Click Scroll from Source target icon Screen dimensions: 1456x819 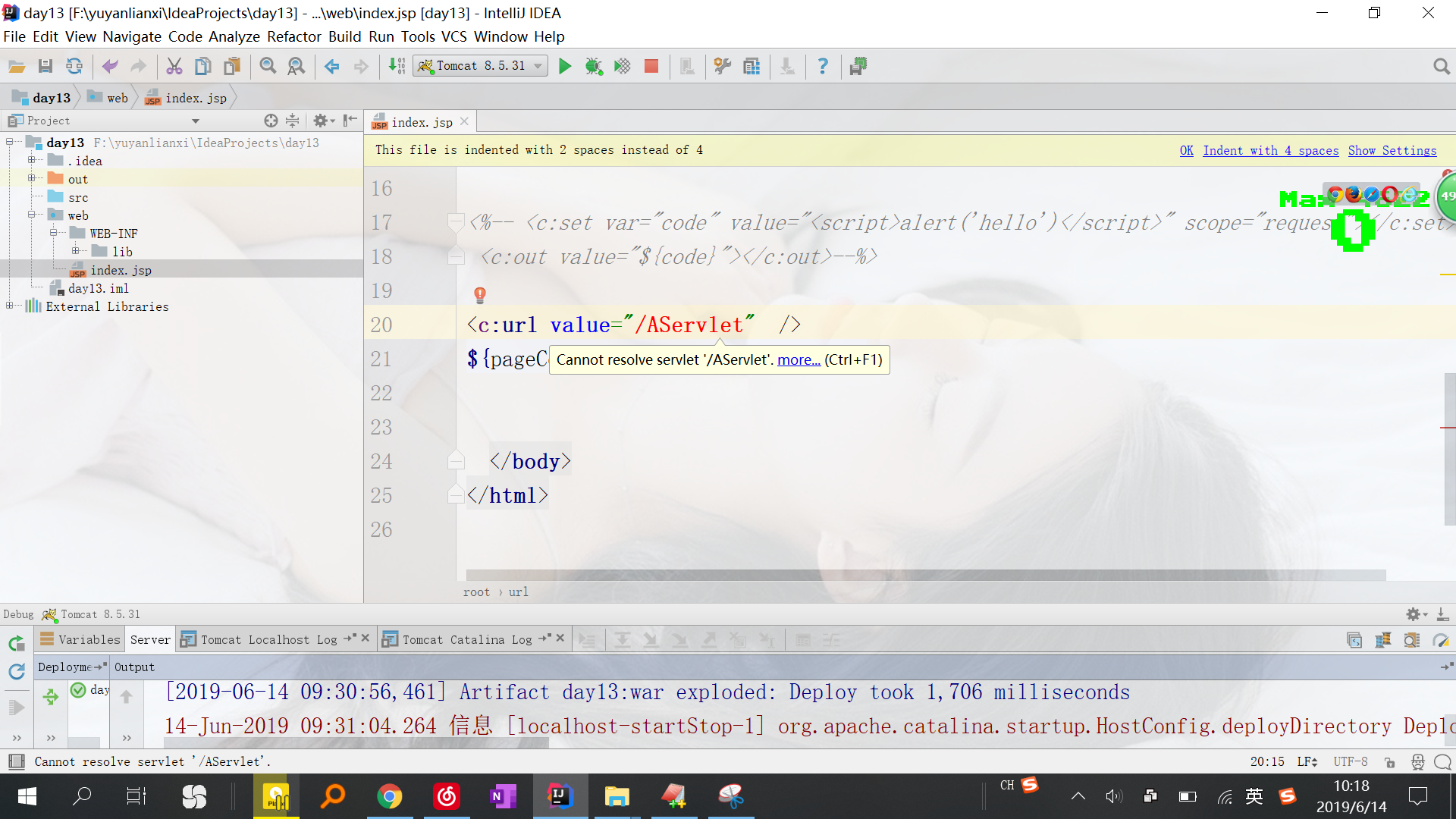[271, 121]
